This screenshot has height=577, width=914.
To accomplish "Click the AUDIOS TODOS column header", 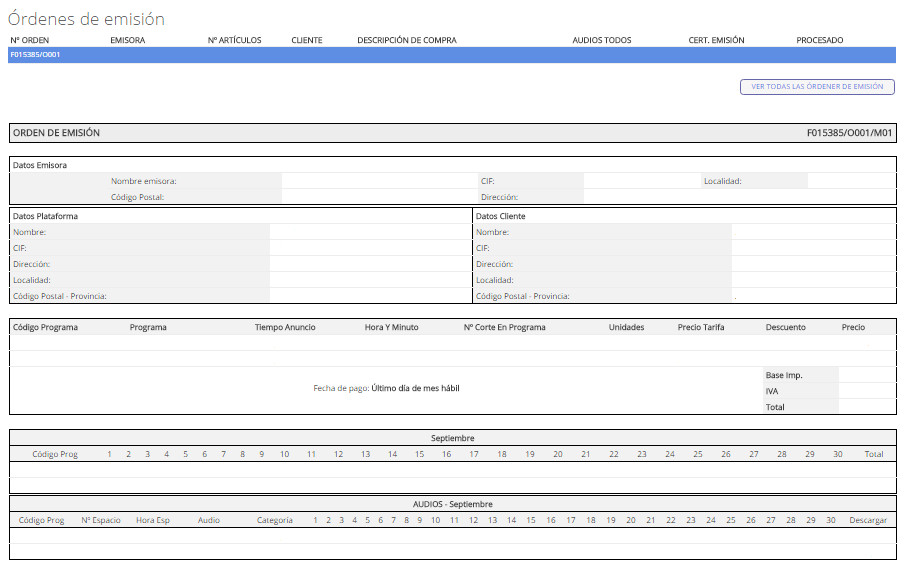I will (x=602, y=40).
